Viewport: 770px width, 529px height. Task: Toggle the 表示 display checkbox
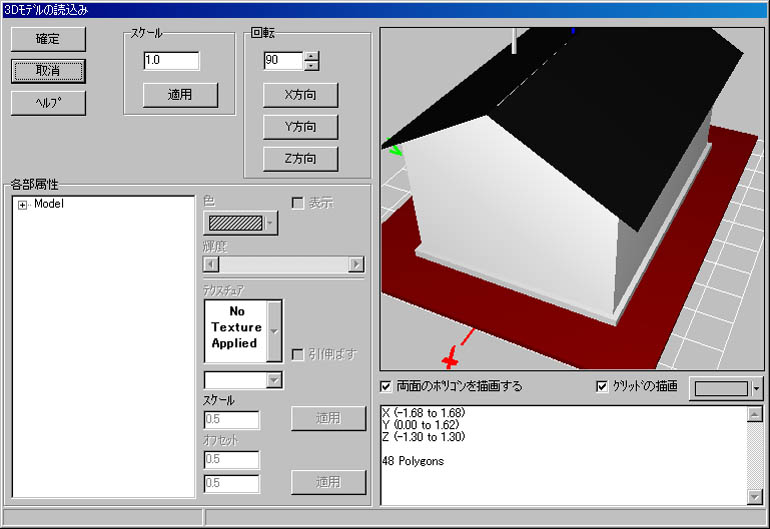click(298, 203)
